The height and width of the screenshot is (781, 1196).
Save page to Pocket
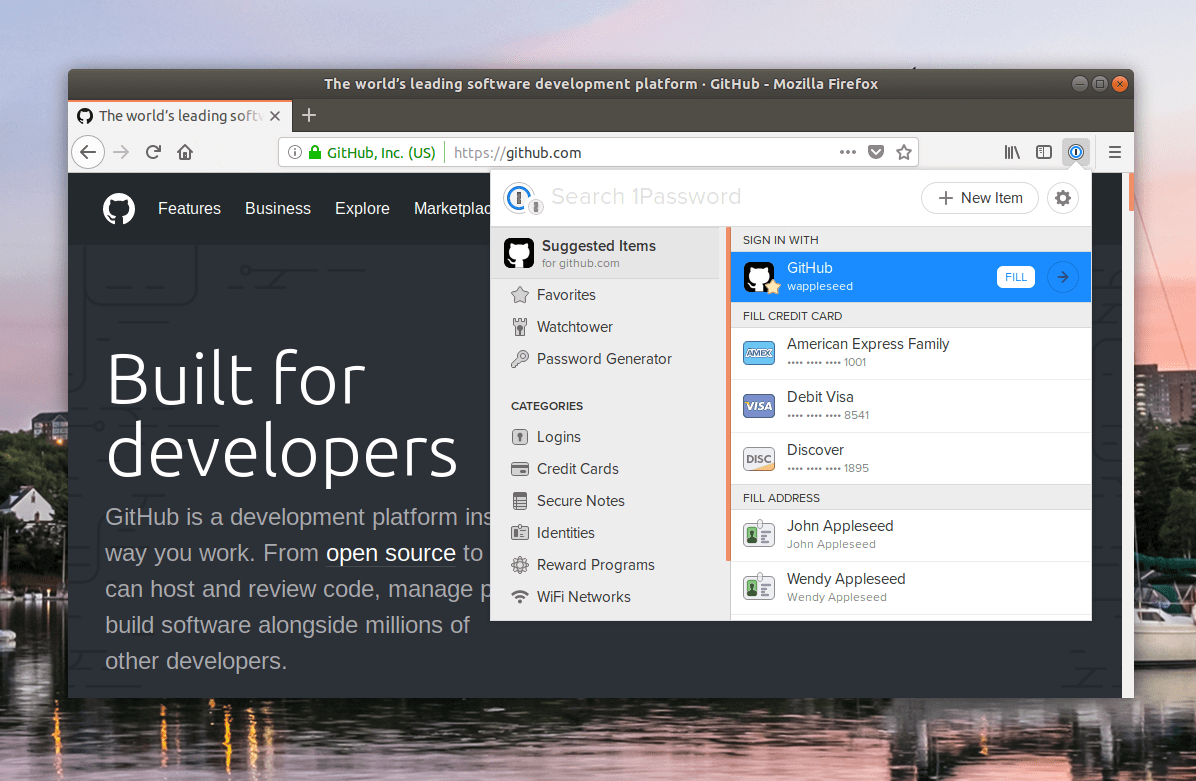click(x=876, y=153)
